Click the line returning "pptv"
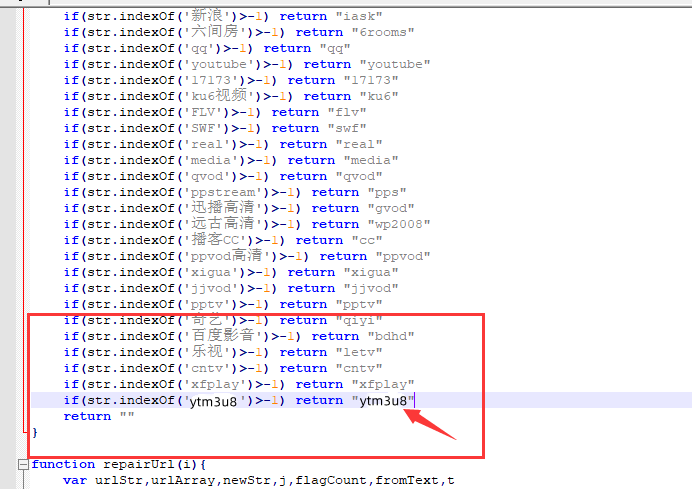The image size is (692, 489). (x=223, y=304)
